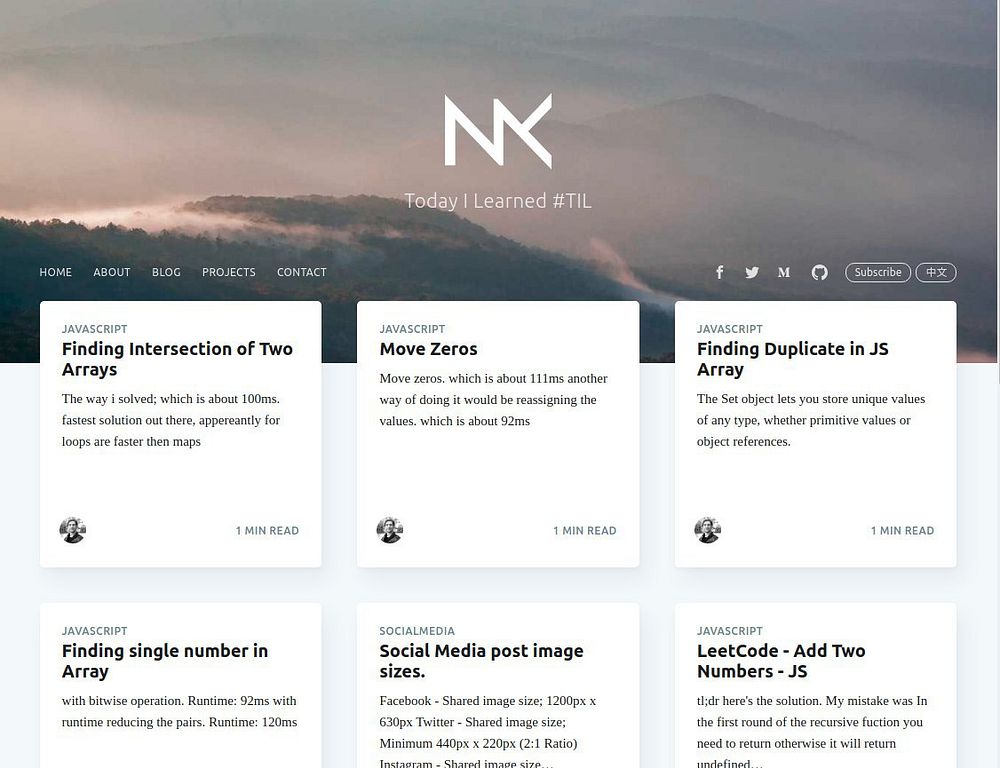This screenshot has height=768, width=1000.
Task: Open Social Media post image sizes article
Action: [482, 661]
